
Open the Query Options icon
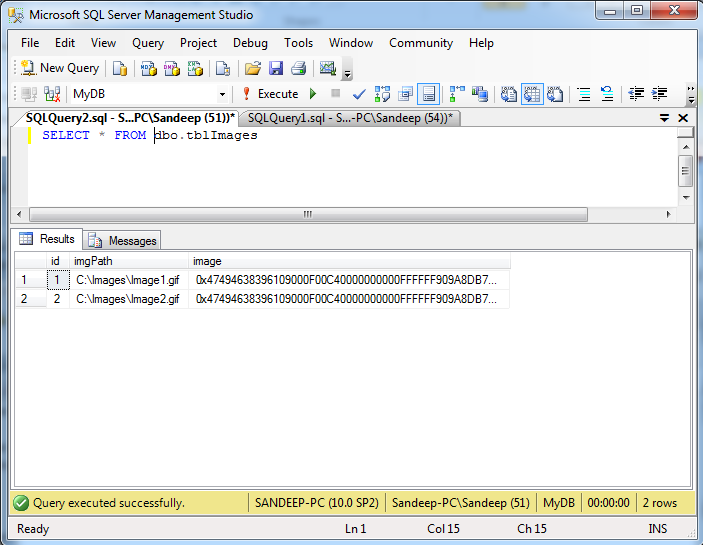tap(405, 94)
